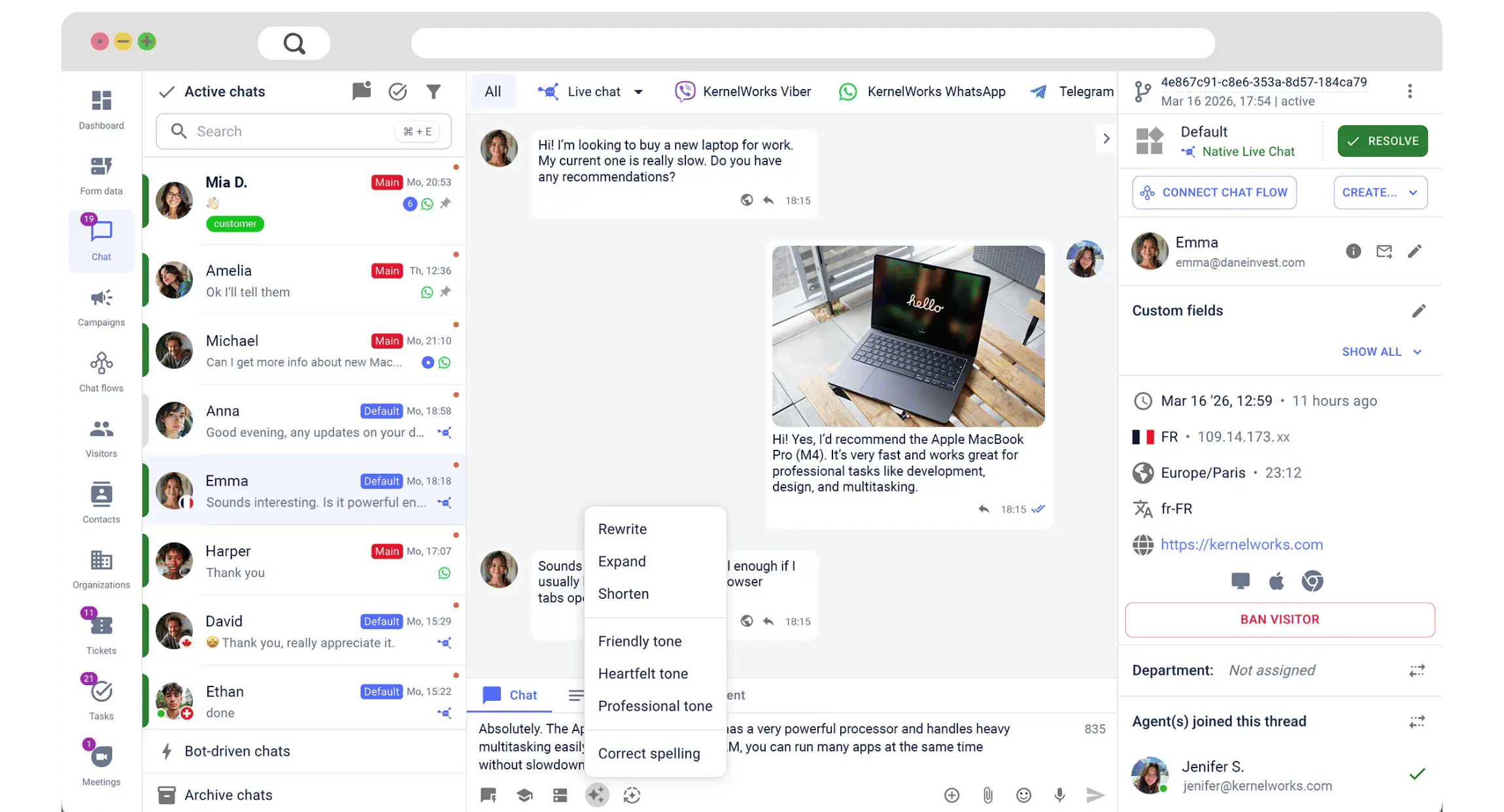Expand the Bot-driven chats section
1504x812 pixels.
[304, 751]
